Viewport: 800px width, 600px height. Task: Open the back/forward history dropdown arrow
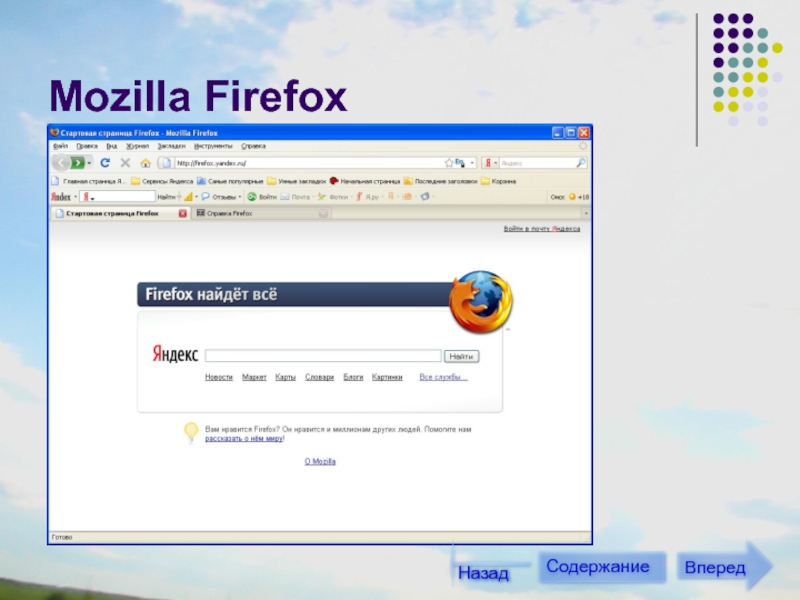pyautogui.click(x=89, y=163)
